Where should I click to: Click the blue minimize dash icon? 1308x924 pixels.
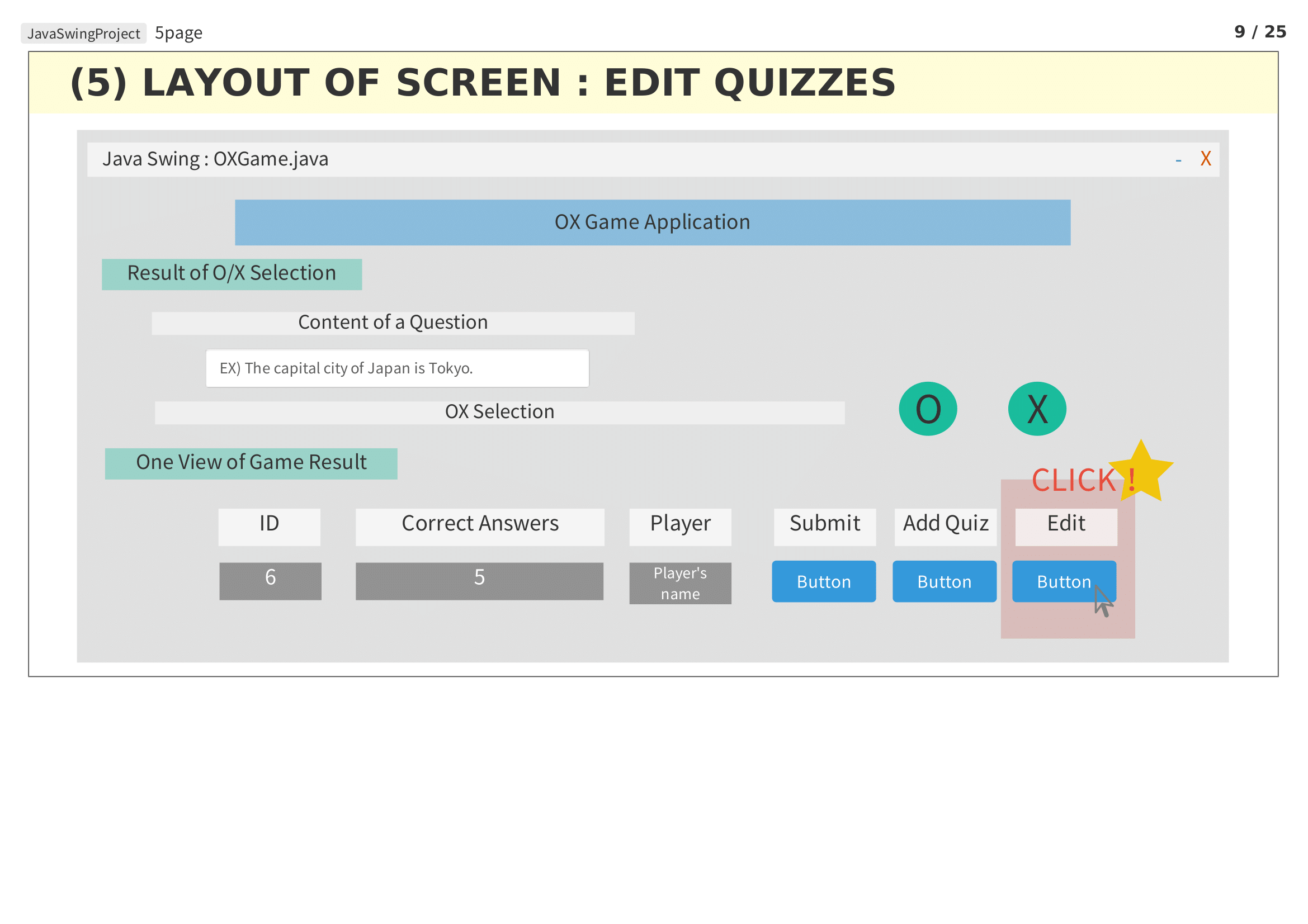(1178, 161)
